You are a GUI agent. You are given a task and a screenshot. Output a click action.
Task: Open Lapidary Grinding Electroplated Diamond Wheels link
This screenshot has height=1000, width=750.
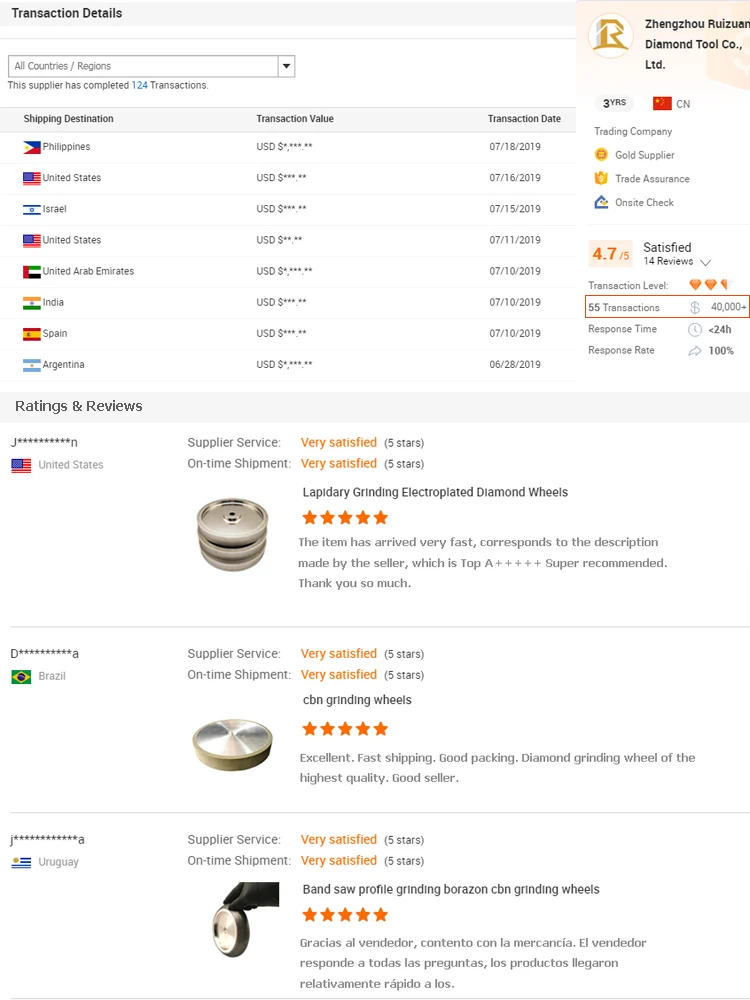click(435, 492)
